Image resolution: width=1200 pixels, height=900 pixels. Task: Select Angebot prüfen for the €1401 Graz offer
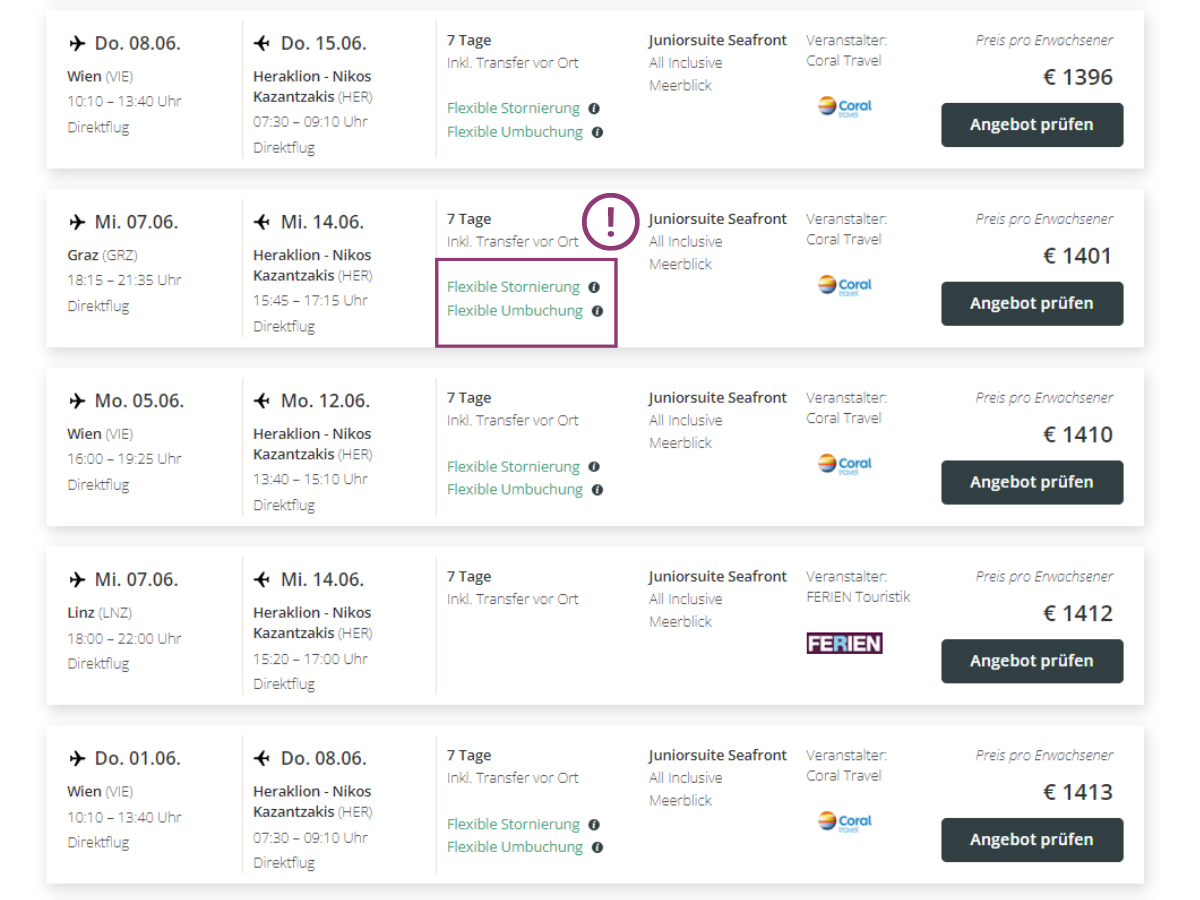[x=1032, y=304]
